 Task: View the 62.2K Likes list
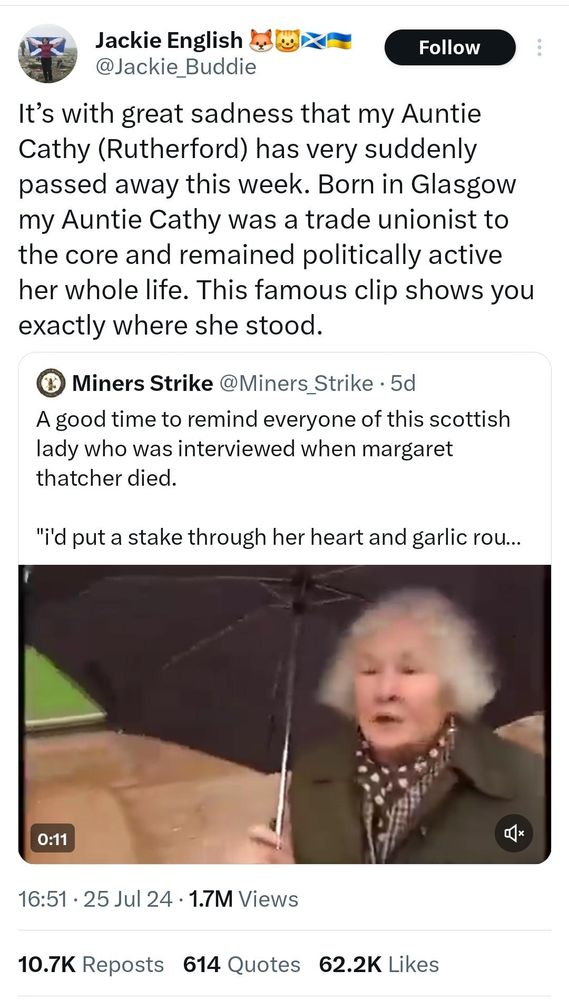pyautogui.click(x=379, y=964)
